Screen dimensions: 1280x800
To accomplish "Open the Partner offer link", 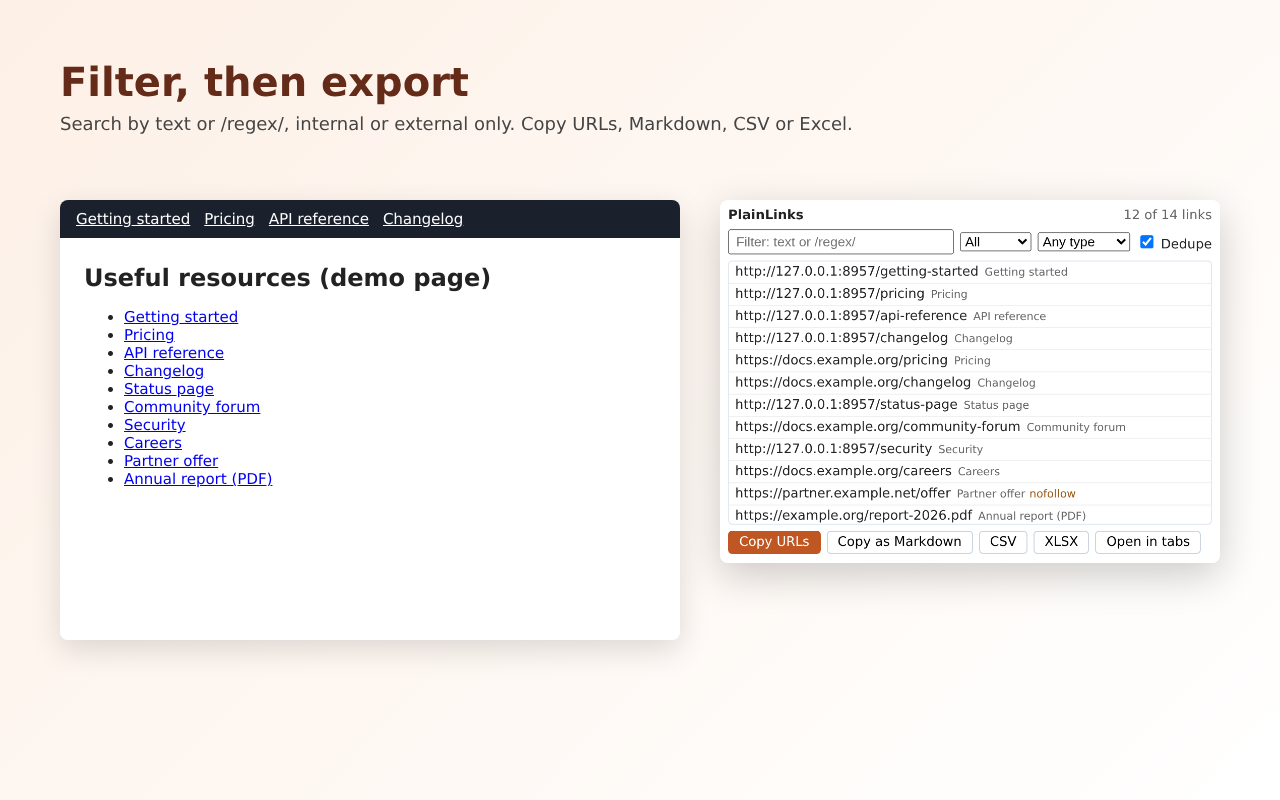I will coord(171,461).
